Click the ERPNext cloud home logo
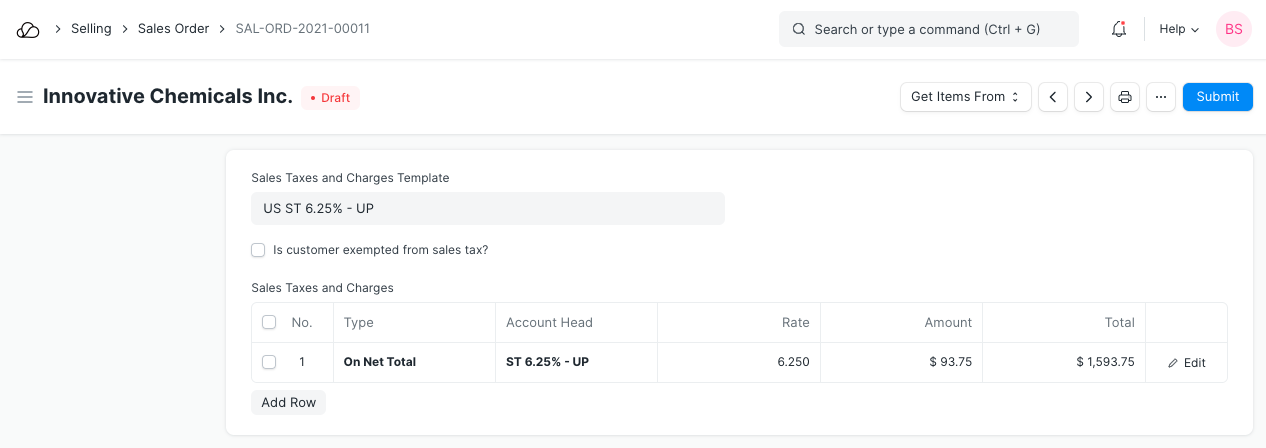The image size is (1266, 448). point(28,30)
